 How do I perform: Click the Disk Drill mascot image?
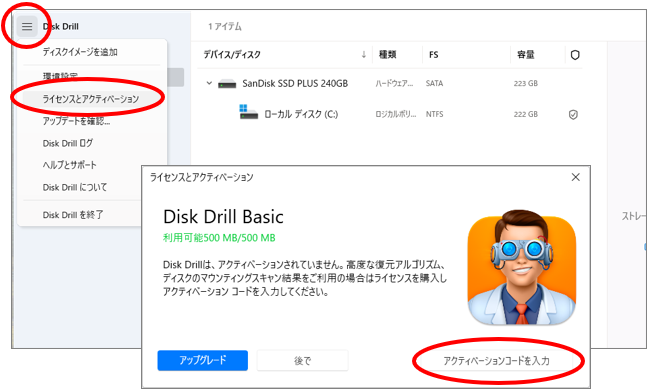pyautogui.click(x=522, y=267)
